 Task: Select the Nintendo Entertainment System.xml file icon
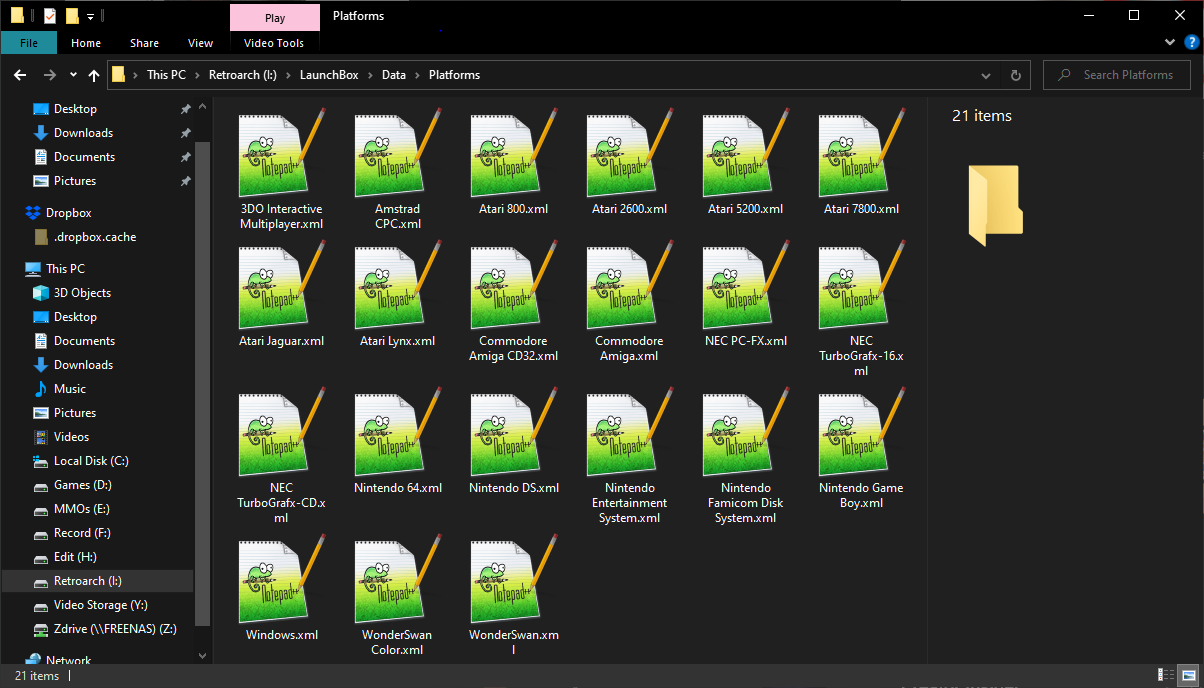pos(629,431)
